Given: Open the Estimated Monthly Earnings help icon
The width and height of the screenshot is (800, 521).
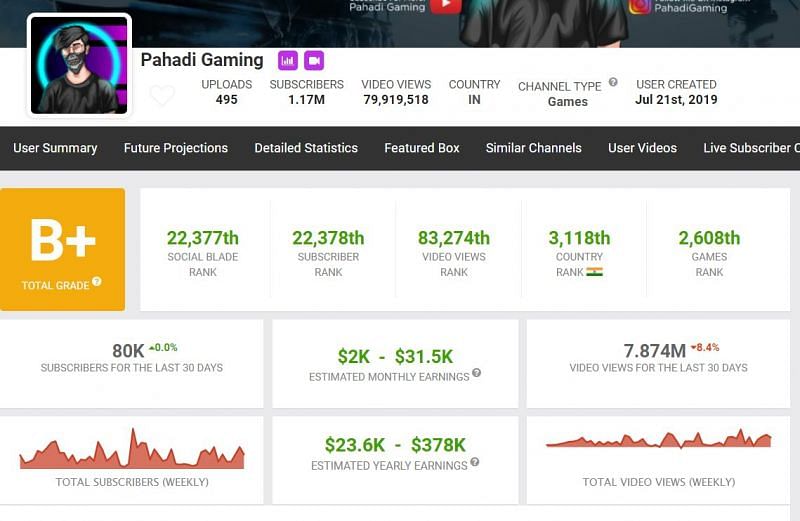Looking at the screenshot, I should click(476, 373).
